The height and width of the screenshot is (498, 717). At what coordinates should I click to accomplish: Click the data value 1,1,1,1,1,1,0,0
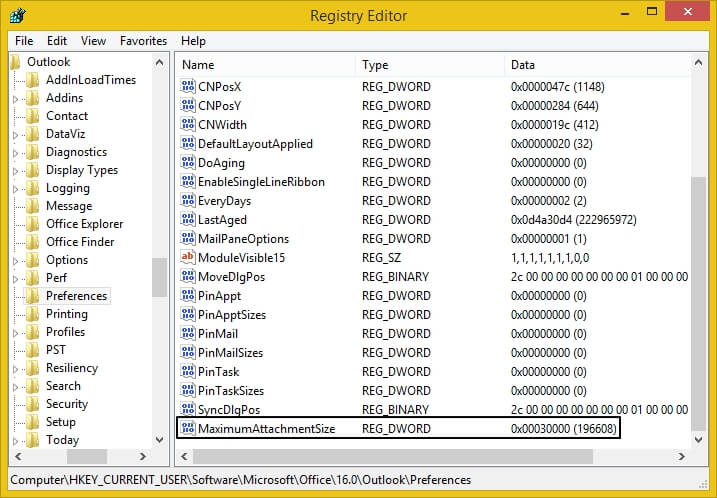[x=550, y=258]
